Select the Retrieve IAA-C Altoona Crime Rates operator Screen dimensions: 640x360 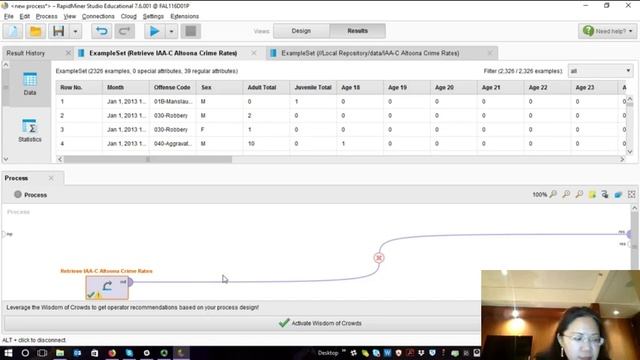click(107, 287)
